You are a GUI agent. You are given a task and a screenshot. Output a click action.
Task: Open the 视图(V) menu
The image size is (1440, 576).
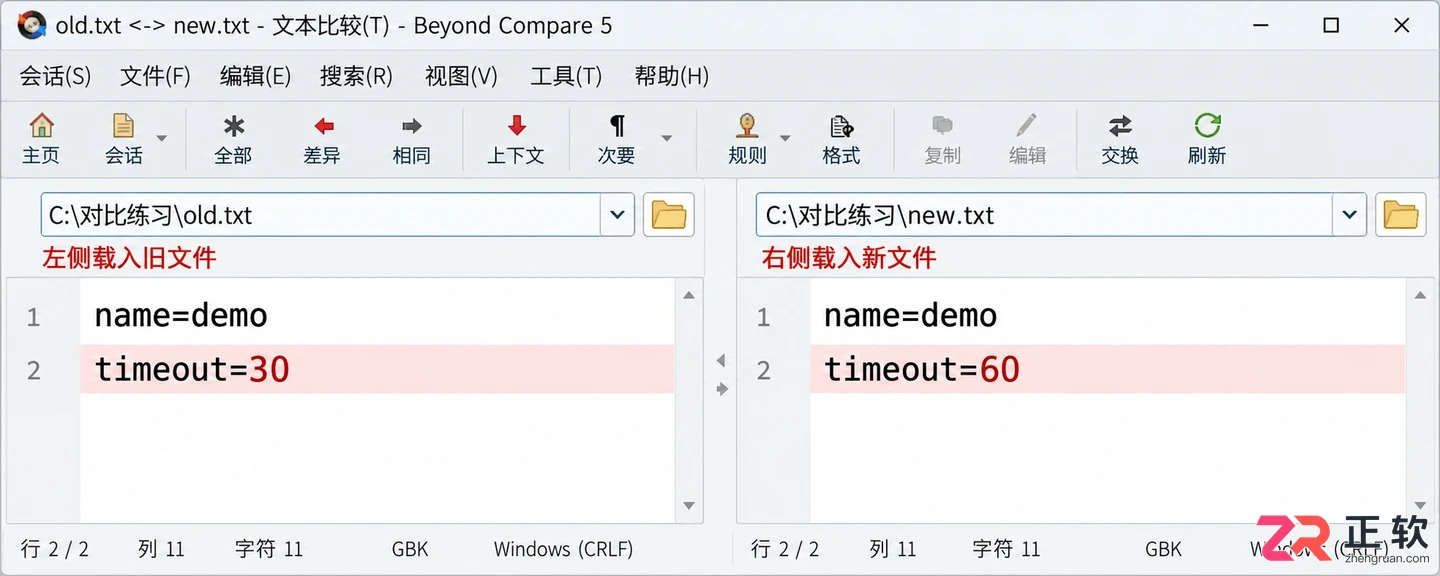click(461, 76)
